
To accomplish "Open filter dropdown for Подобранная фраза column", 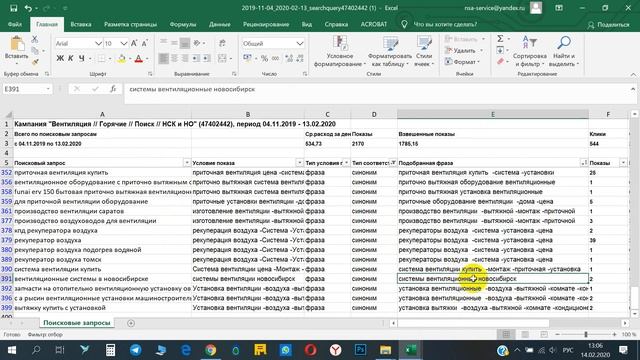I will click(x=584, y=163).
